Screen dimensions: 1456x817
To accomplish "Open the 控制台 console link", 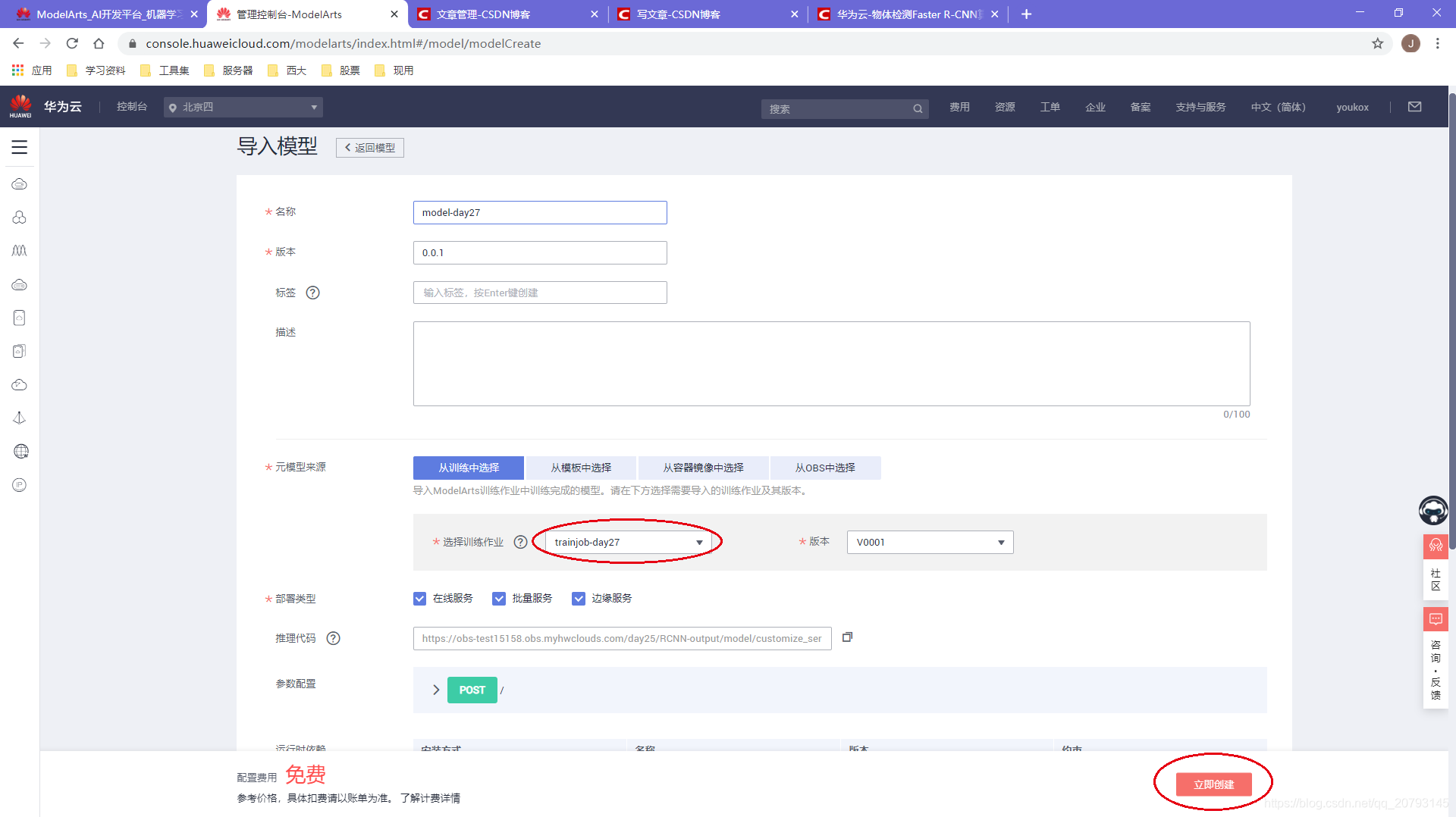I will pyautogui.click(x=132, y=107).
